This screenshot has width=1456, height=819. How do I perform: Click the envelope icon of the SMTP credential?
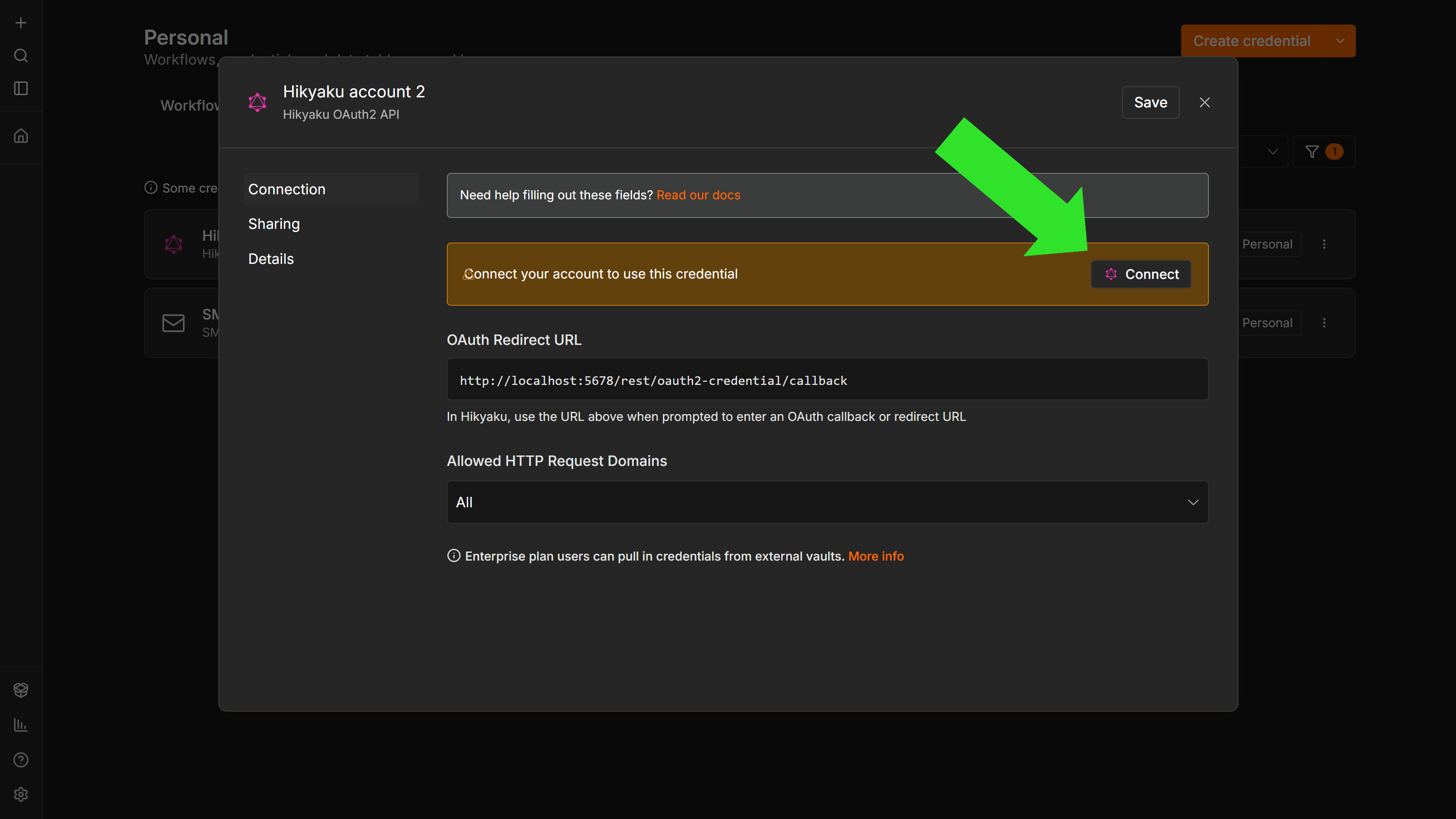pyautogui.click(x=173, y=323)
